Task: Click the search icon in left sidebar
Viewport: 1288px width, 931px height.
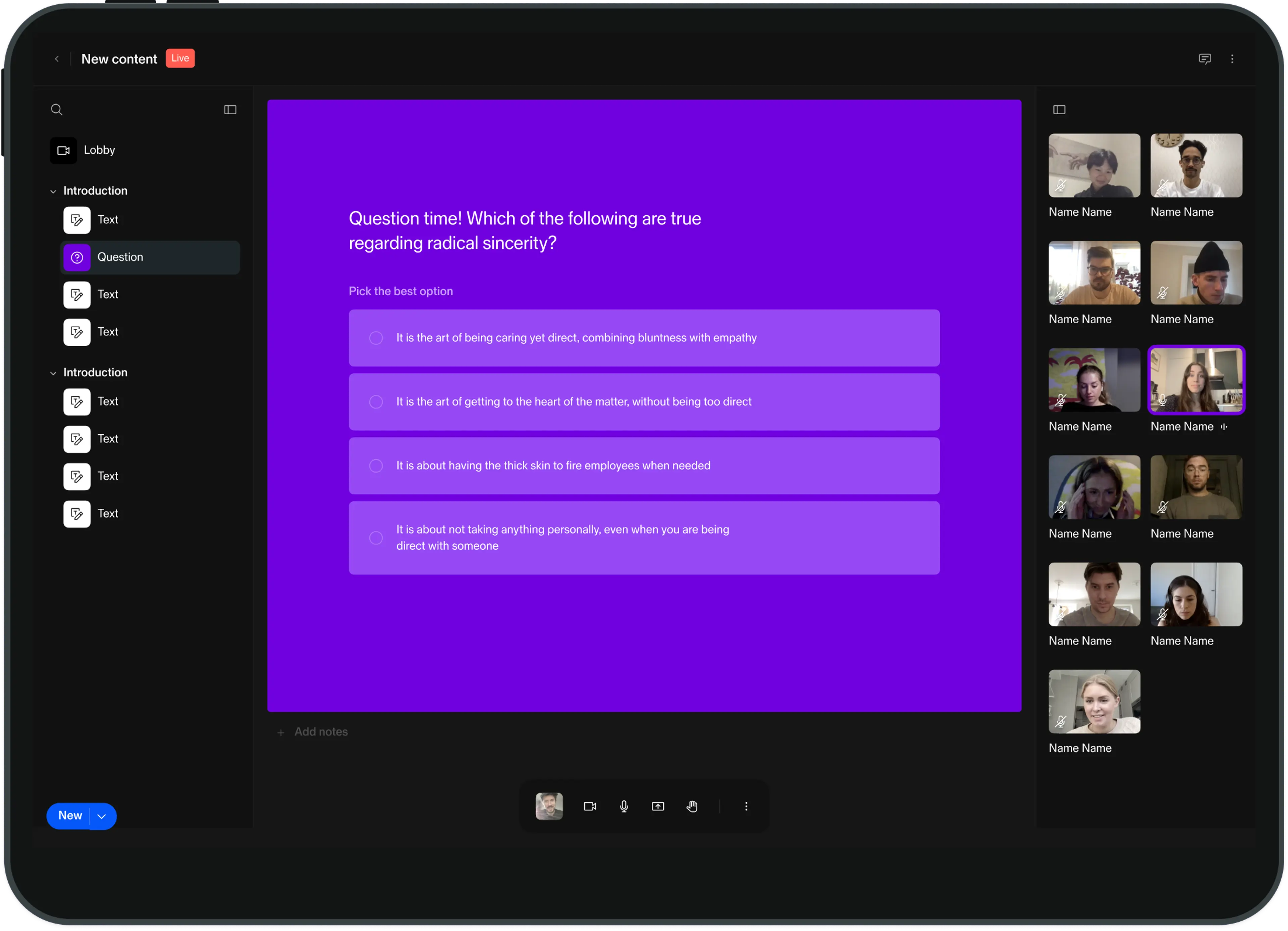Action: pyautogui.click(x=56, y=110)
